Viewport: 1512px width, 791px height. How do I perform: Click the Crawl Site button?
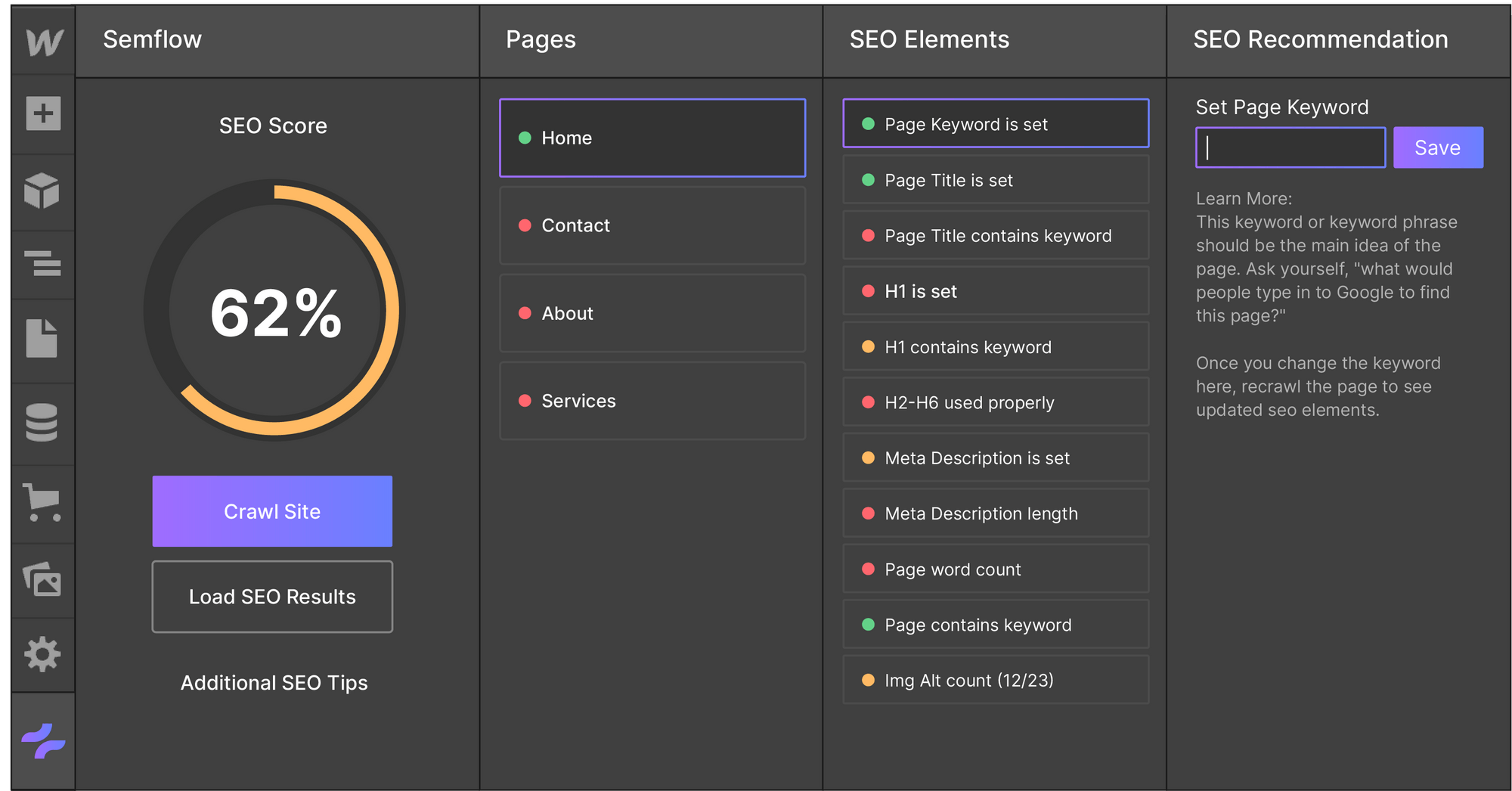272,511
